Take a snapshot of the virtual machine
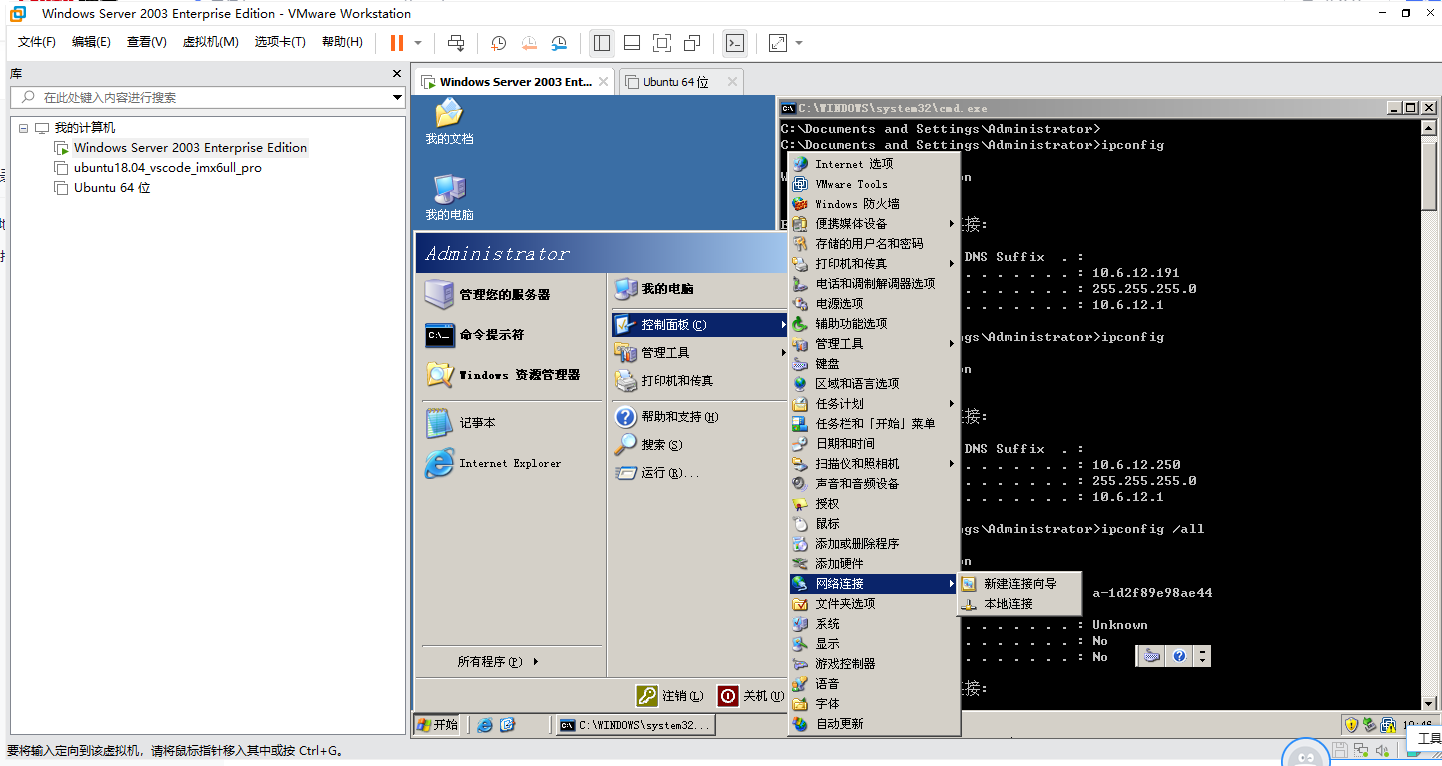The height and width of the screenshot is (766, 1442). 498,43
